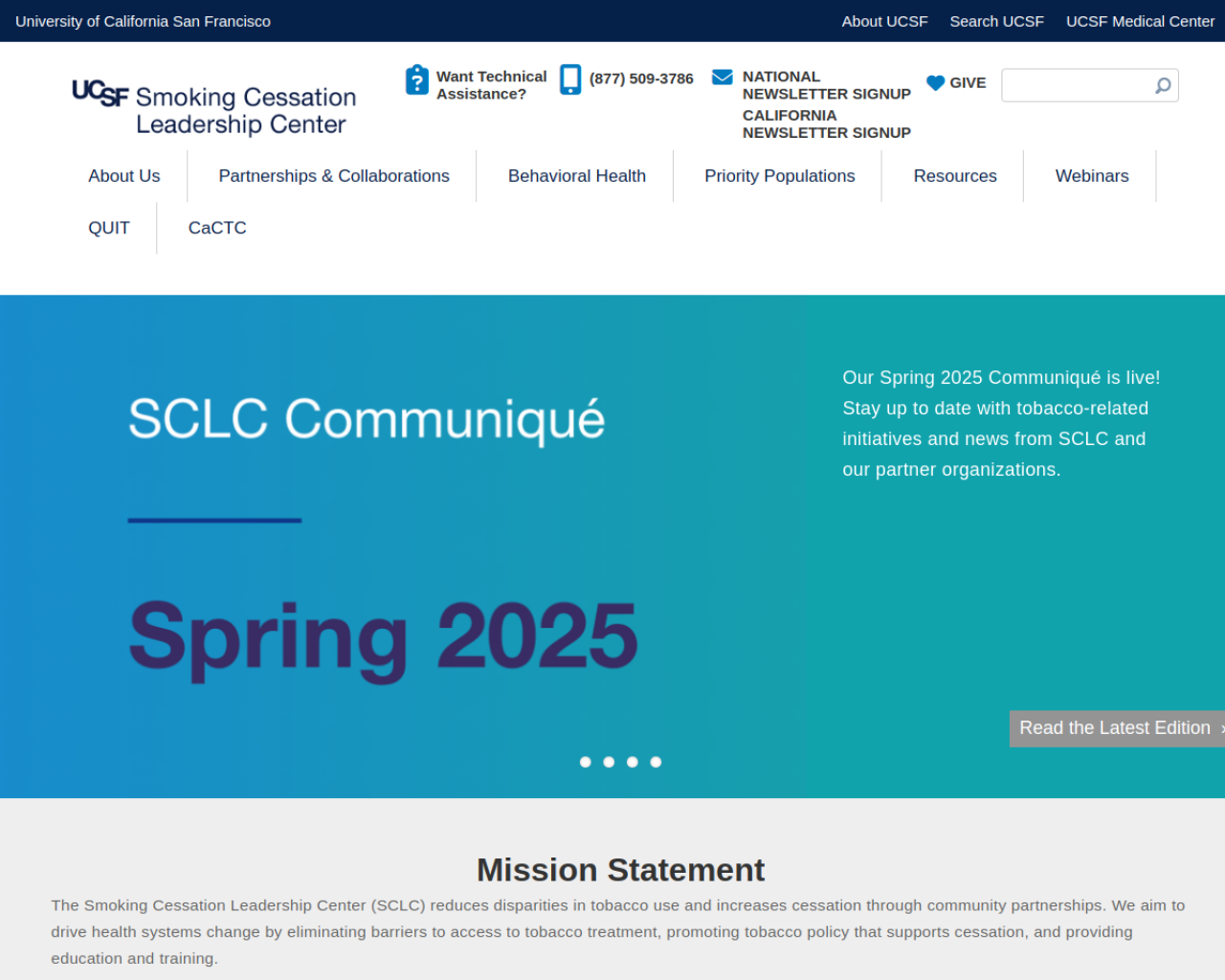Click the GIVE link

coord(968,83)
